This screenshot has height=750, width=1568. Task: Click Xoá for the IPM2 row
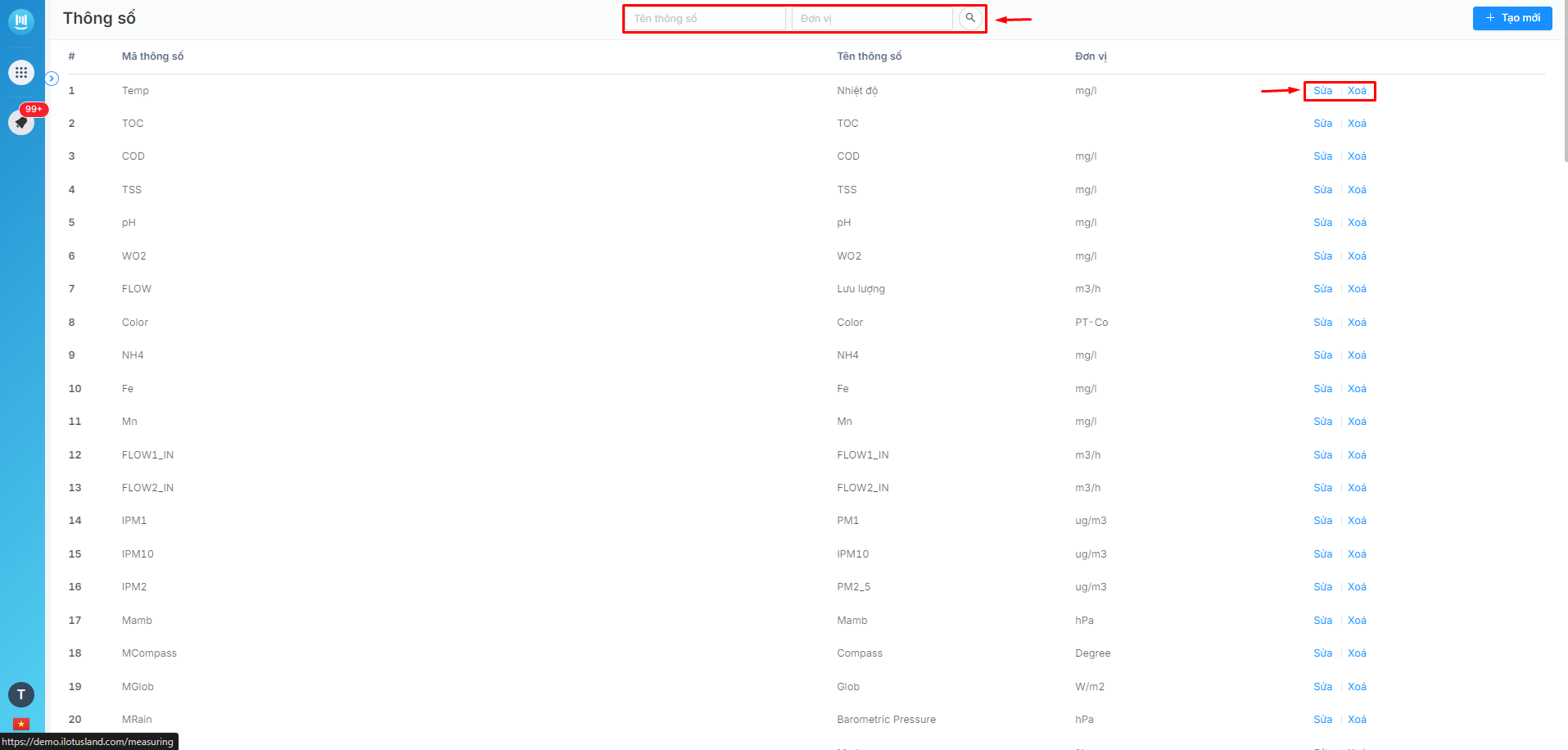pos(1357,587)
